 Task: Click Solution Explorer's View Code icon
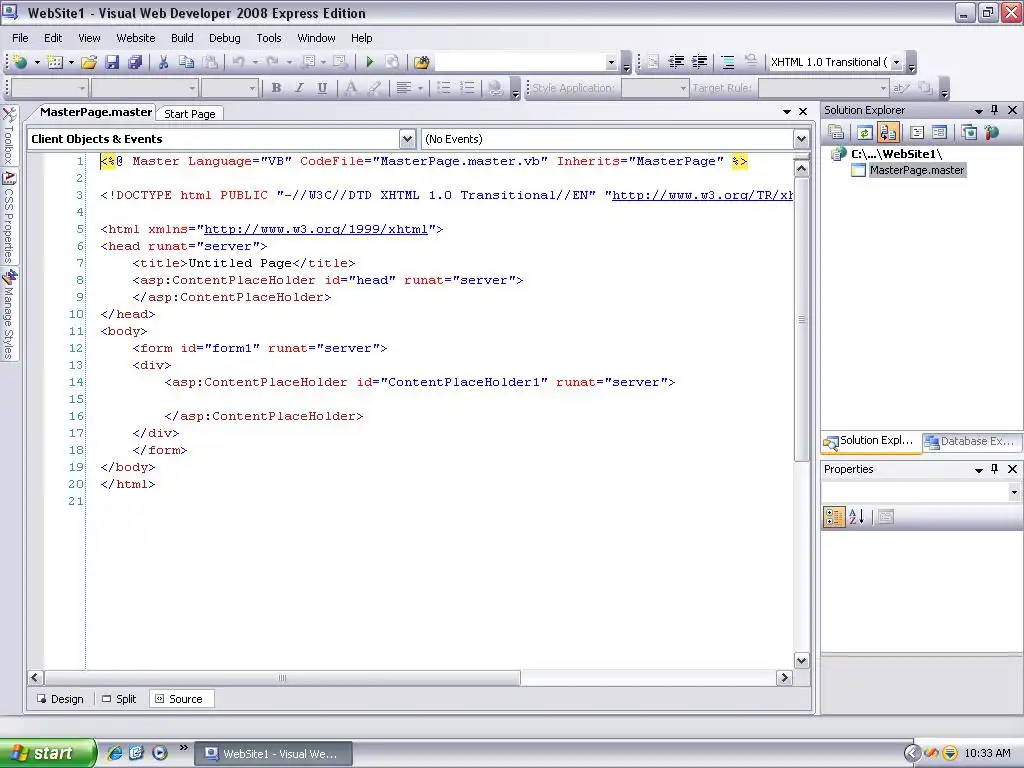coord(916,133)
